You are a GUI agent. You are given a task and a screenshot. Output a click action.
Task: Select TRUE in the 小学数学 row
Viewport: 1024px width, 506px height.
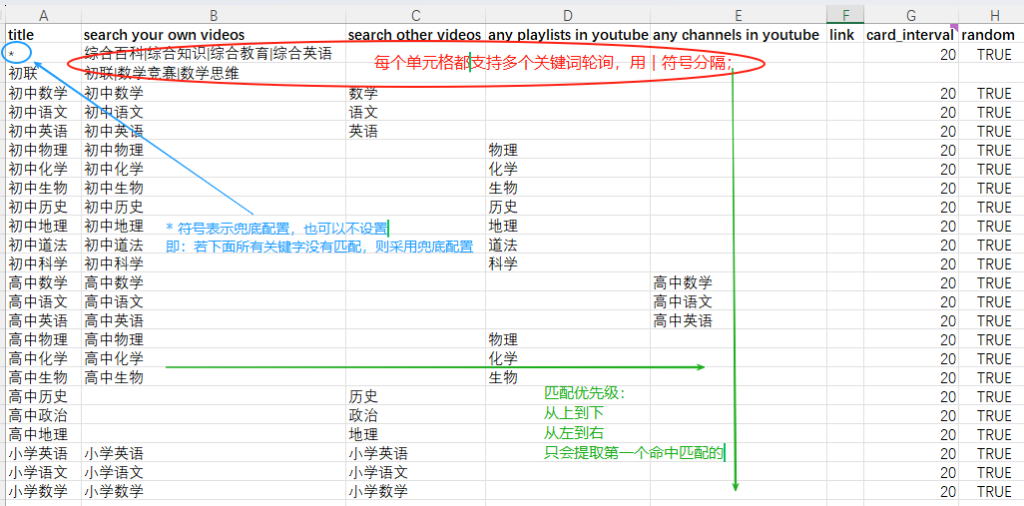[x=991, y=491]
